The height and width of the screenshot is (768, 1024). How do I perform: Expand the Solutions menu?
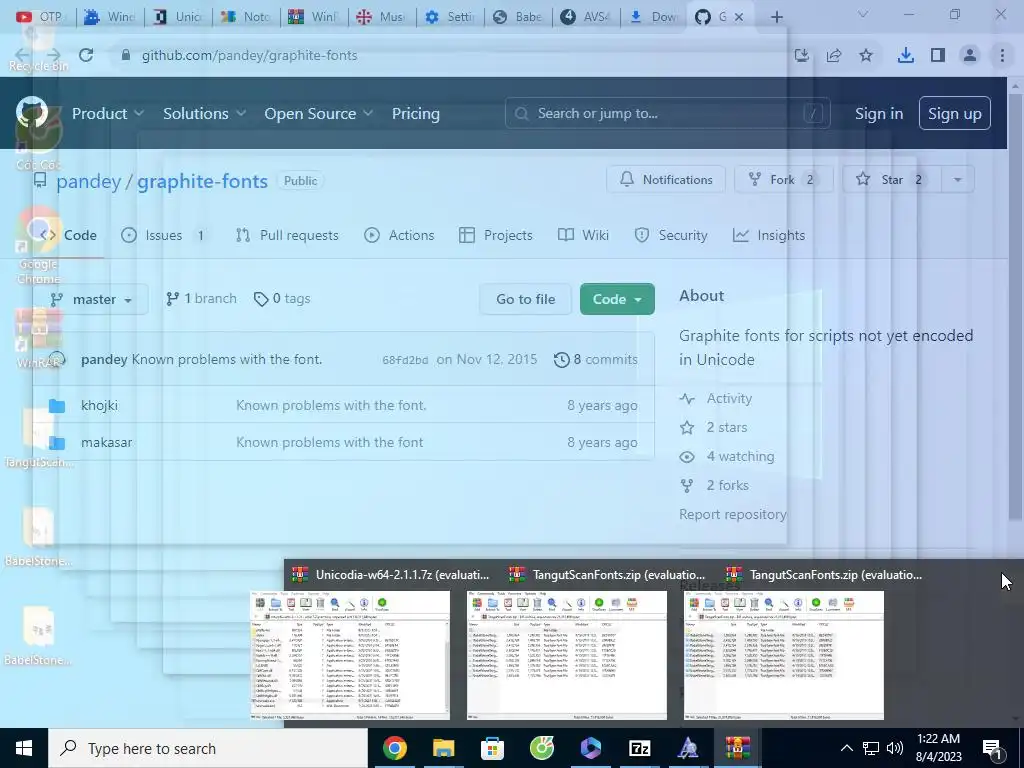(204, 114)
